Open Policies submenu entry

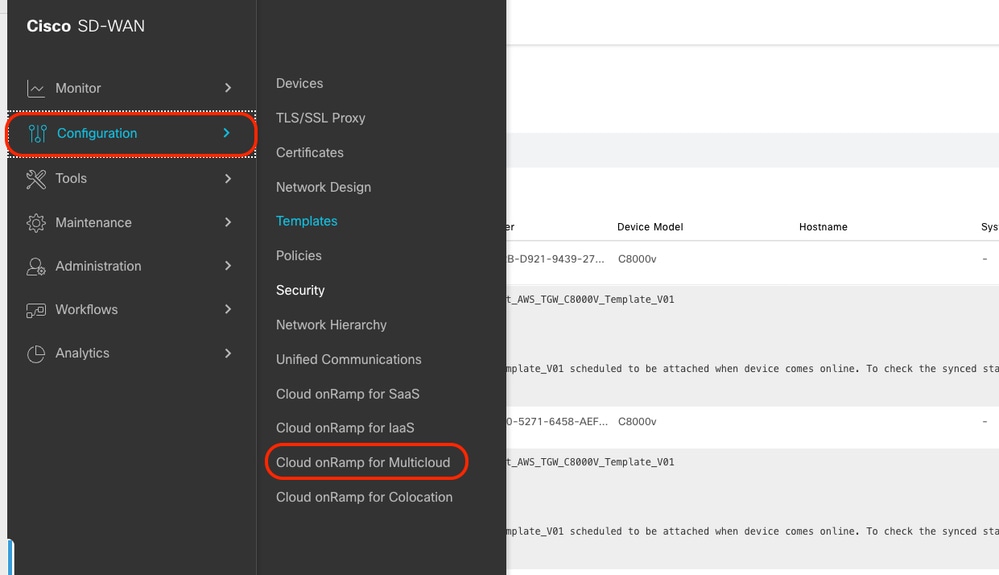click(299, 256)
